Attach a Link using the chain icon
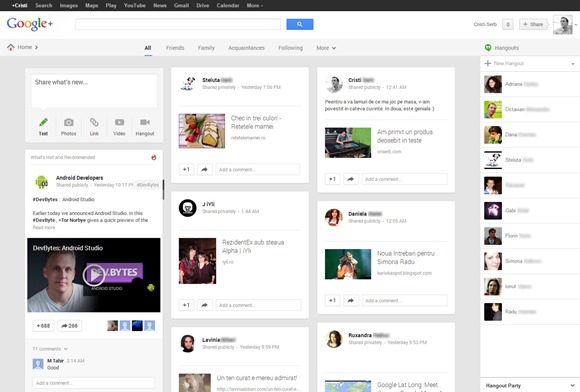 94,122
